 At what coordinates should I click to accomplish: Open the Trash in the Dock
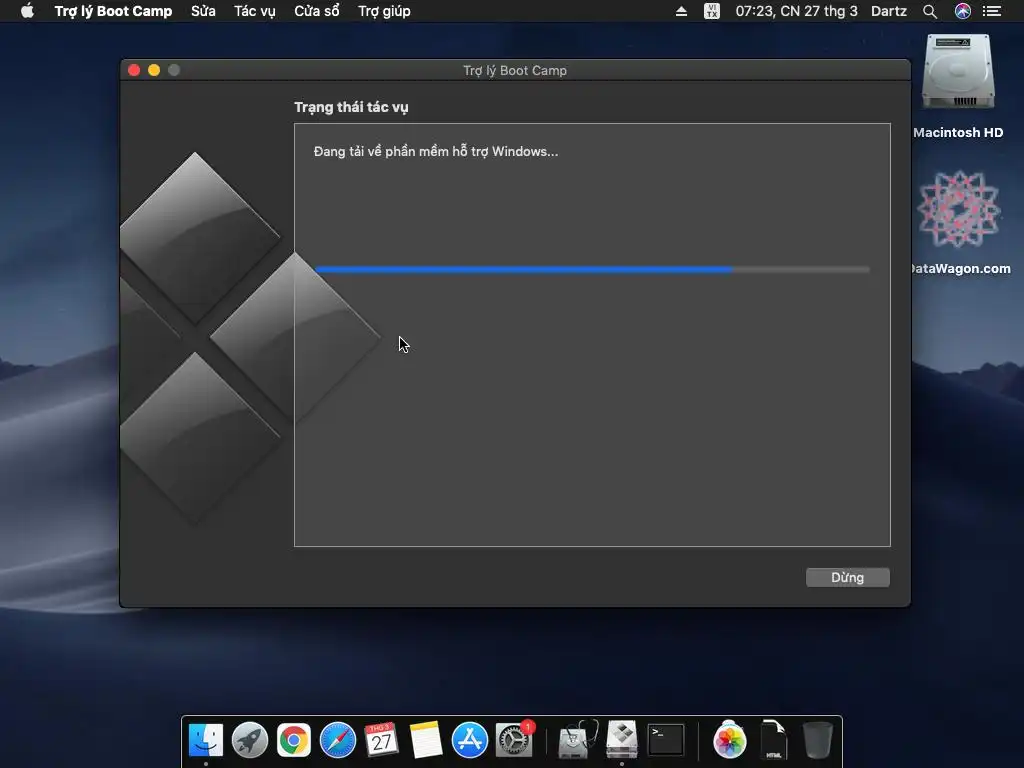(x=818, y=740)
